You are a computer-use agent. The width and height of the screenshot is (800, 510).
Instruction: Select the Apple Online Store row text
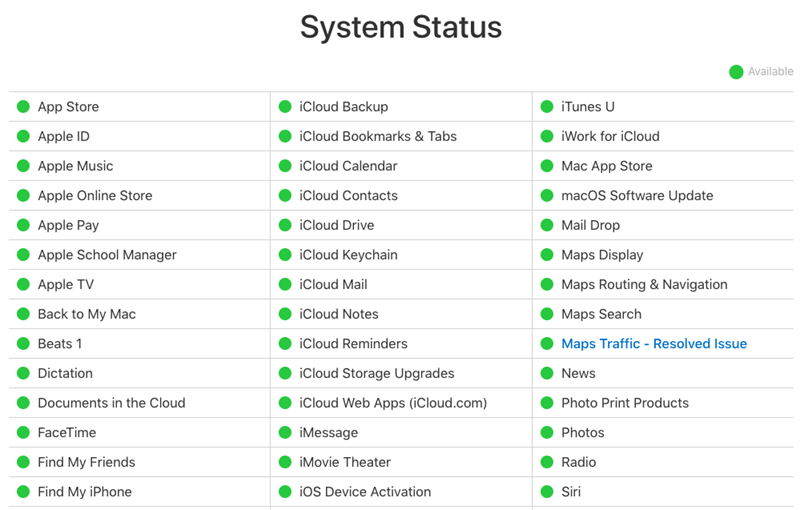(95, 195)
